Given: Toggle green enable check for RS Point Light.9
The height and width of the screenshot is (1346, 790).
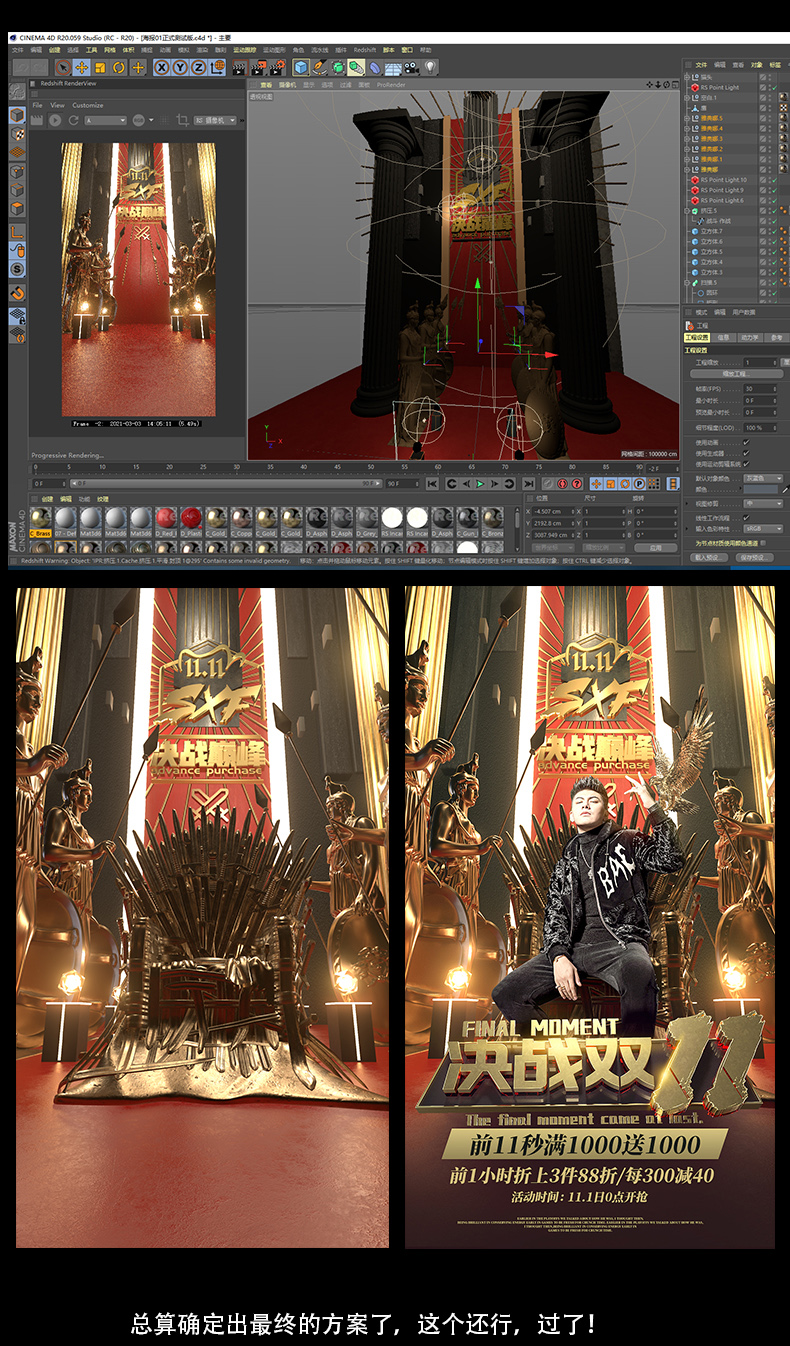Looking at the screenshot, I should coord(774,190).
